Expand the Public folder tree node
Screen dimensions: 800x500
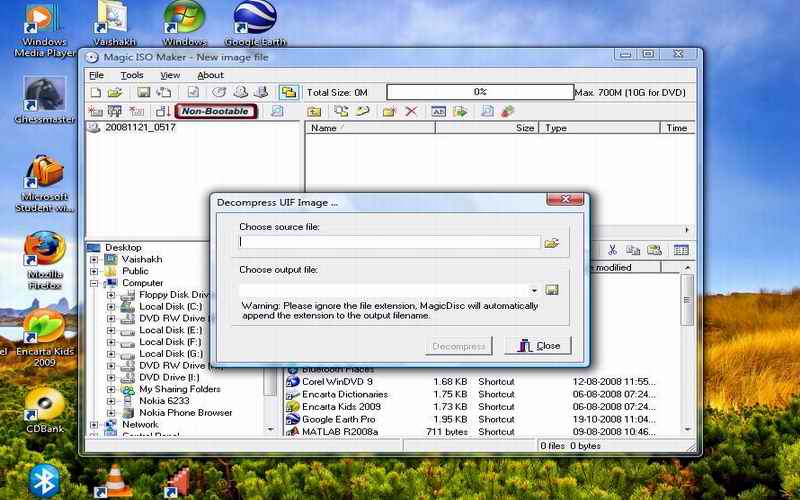[95, 271]
